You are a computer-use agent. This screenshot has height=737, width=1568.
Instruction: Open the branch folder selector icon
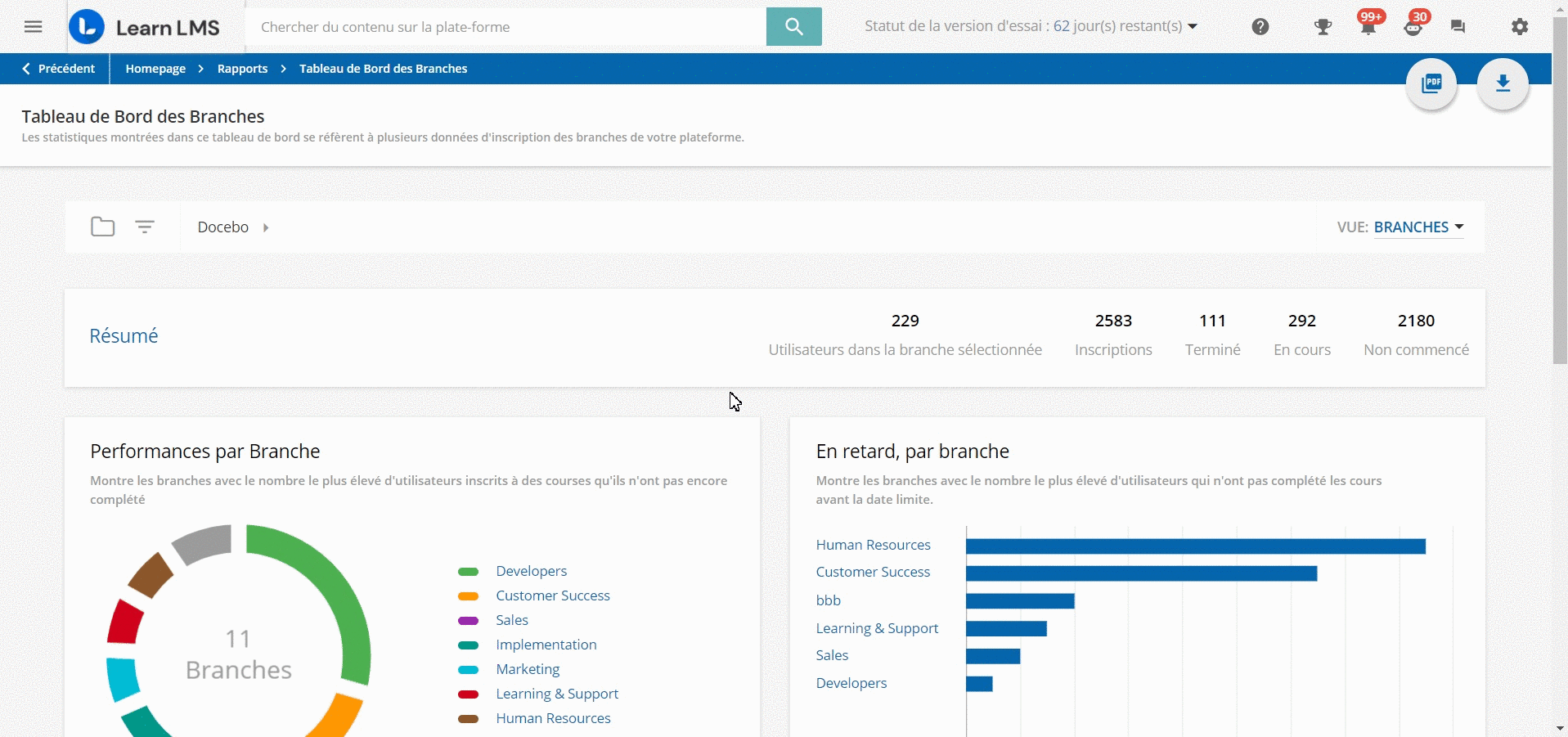pos(101,227)
